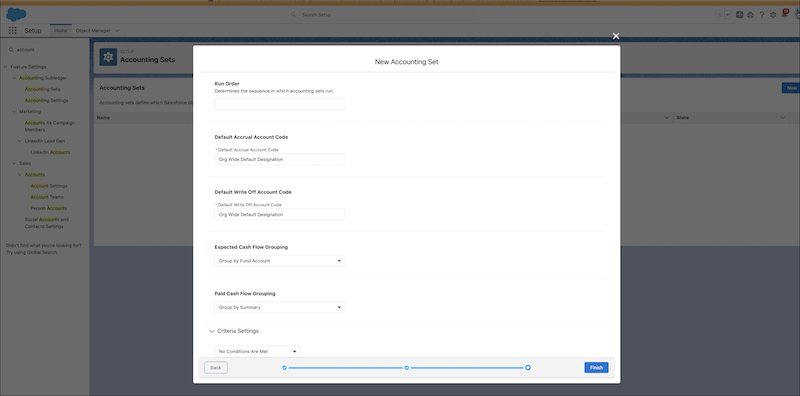Screen dimensions: 800x396
Task: Collapse the LinkedIn Lead Gen node
Action: coord(20,141)
